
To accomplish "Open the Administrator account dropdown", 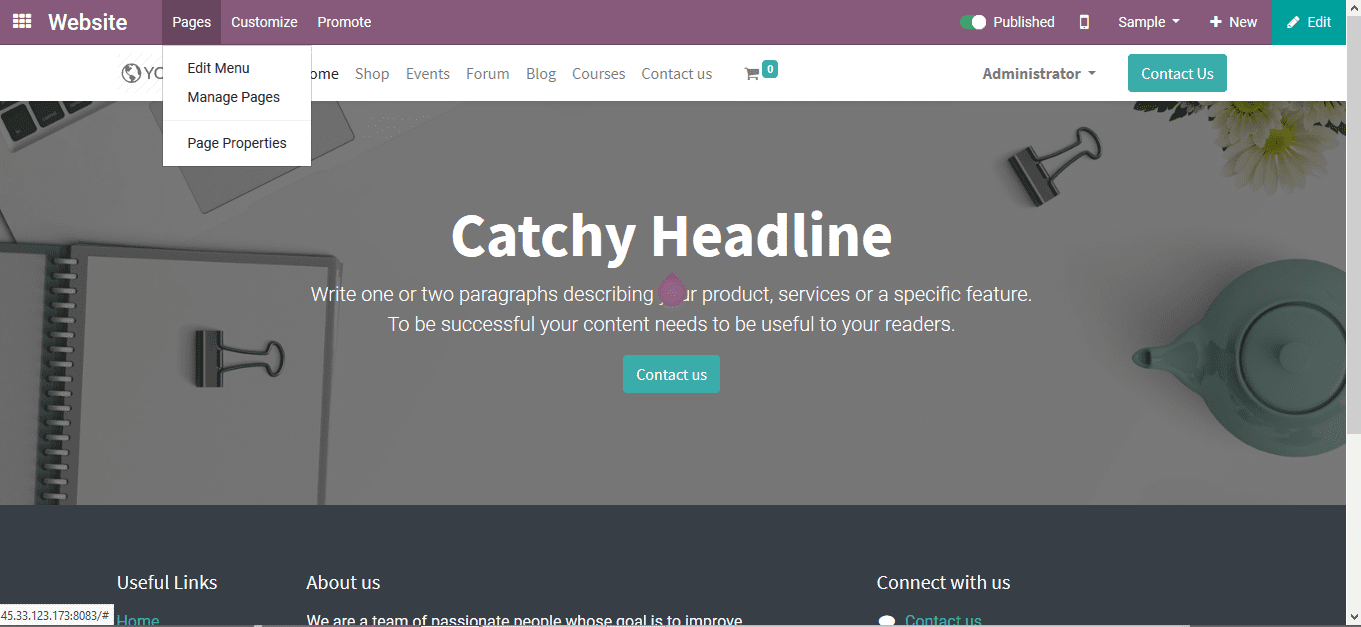I will pos(1038,73).
